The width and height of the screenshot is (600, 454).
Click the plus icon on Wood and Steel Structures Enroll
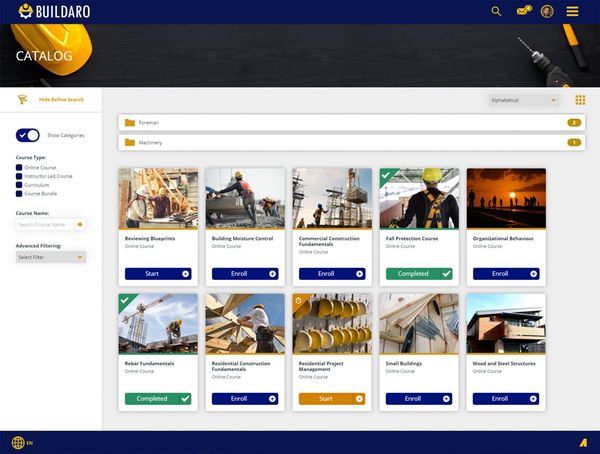(x=533, y=399)
